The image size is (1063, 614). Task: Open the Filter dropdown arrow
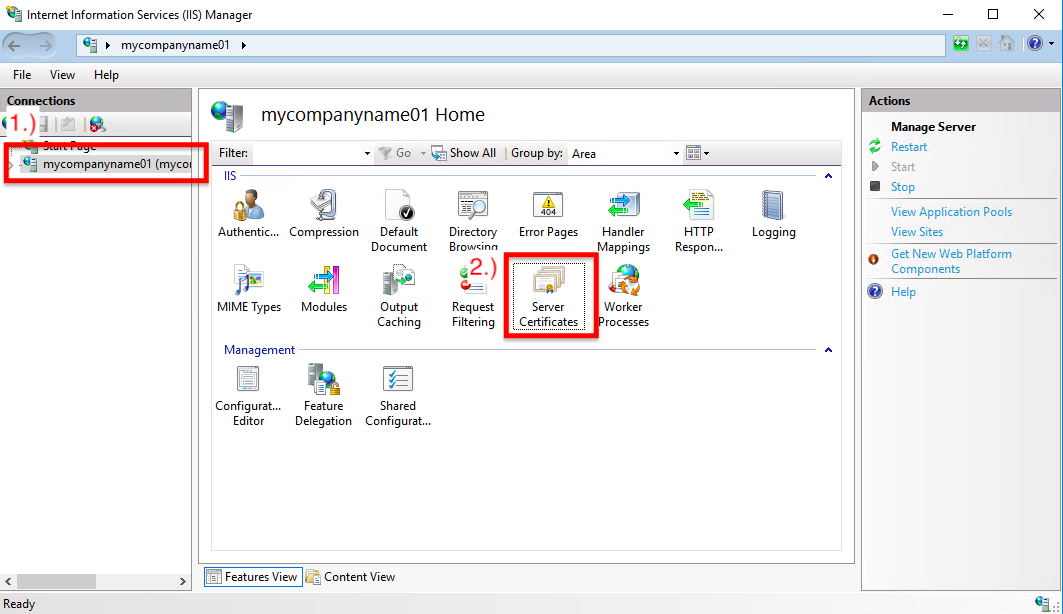point(367,153)
